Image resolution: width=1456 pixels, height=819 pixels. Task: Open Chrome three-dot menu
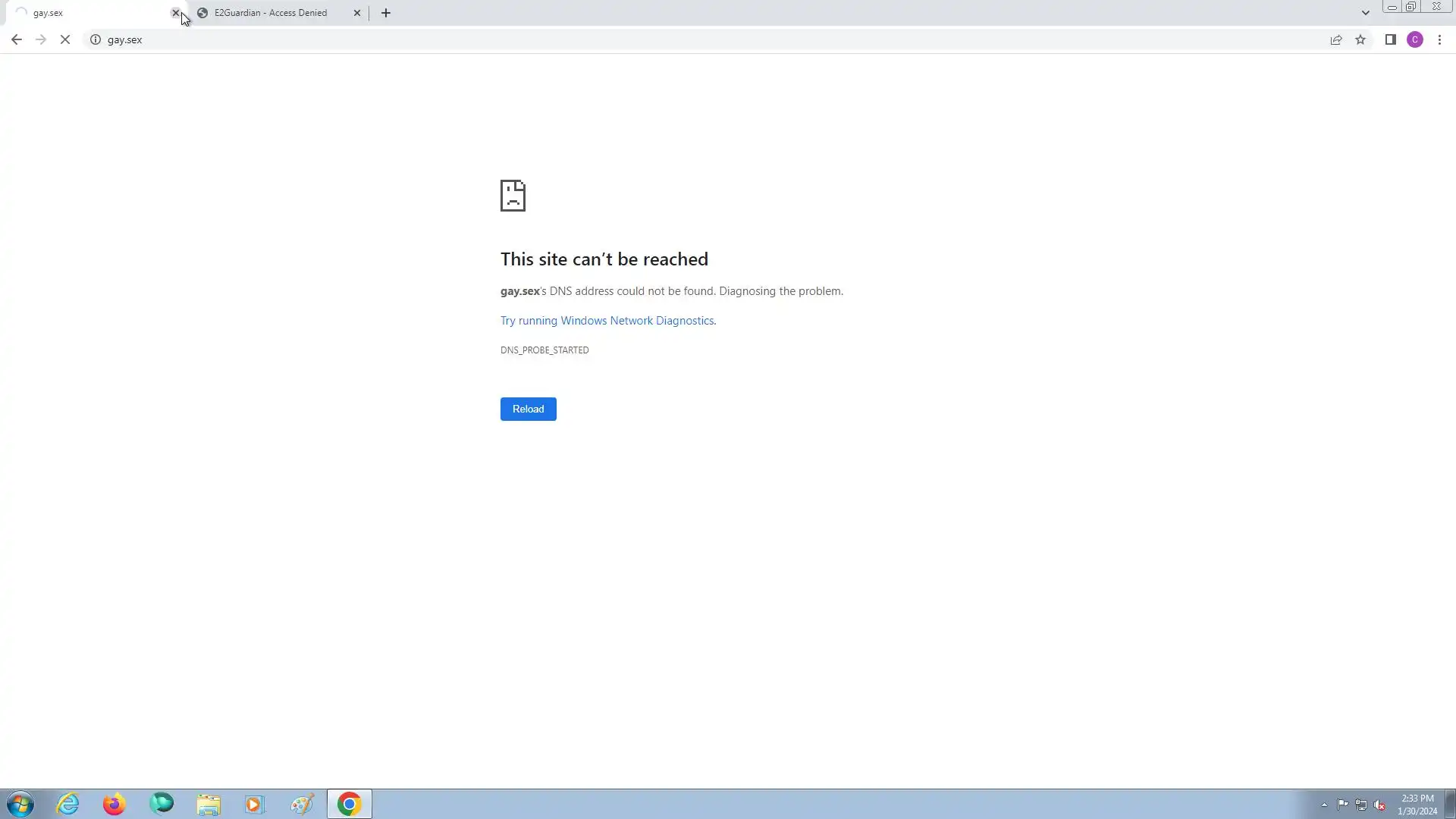pos(1439,39)
